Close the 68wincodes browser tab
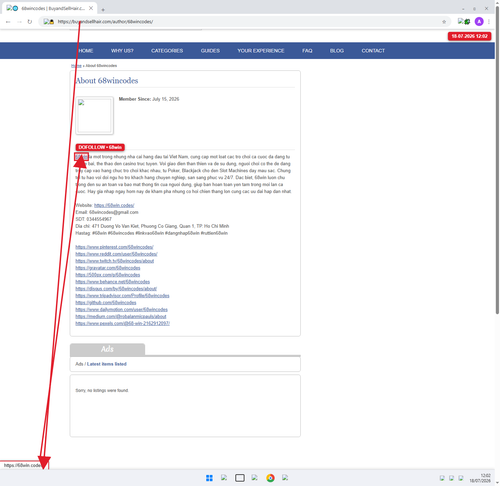This screenshot has width=500, height=486. tap(91, 8)
